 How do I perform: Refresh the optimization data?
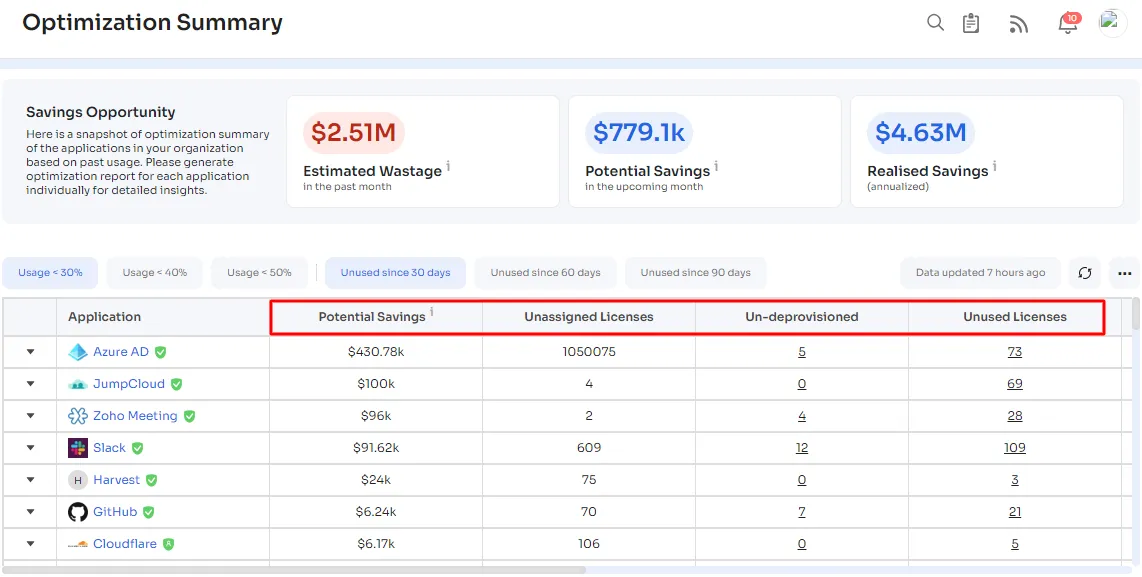[1084, 273]
